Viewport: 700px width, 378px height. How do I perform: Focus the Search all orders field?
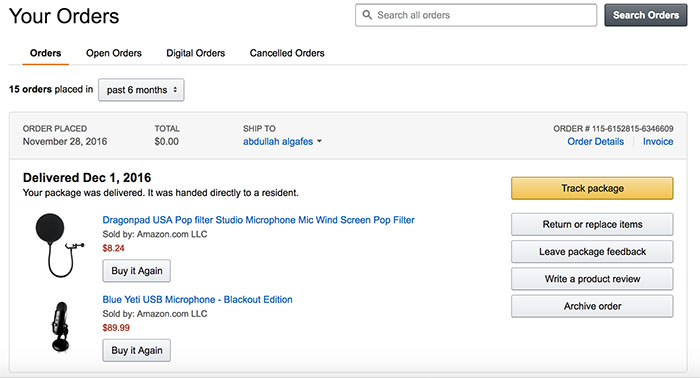pyautogui.click(x=476, y=15)
